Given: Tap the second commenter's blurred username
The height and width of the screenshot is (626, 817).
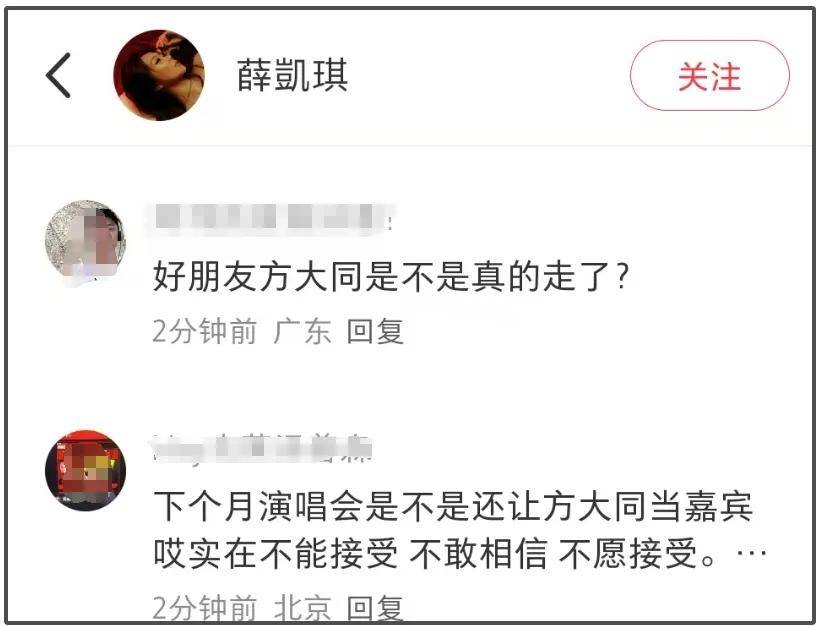Looking at the screenshot, I should 263,448.
